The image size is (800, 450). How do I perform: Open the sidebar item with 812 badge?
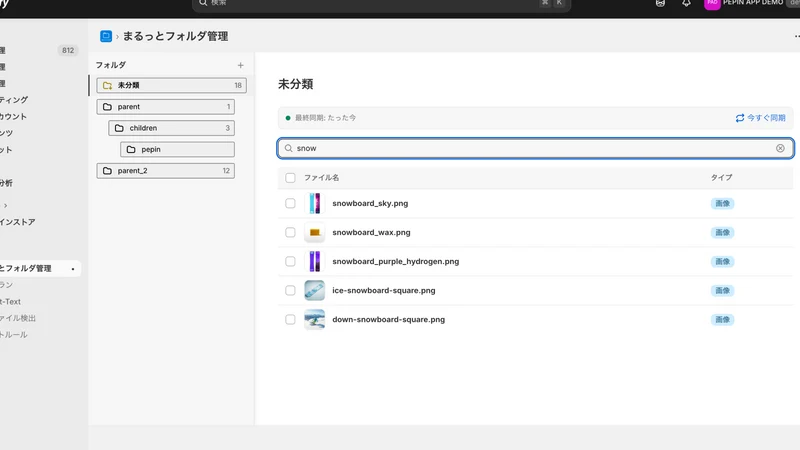coord(39,51)
